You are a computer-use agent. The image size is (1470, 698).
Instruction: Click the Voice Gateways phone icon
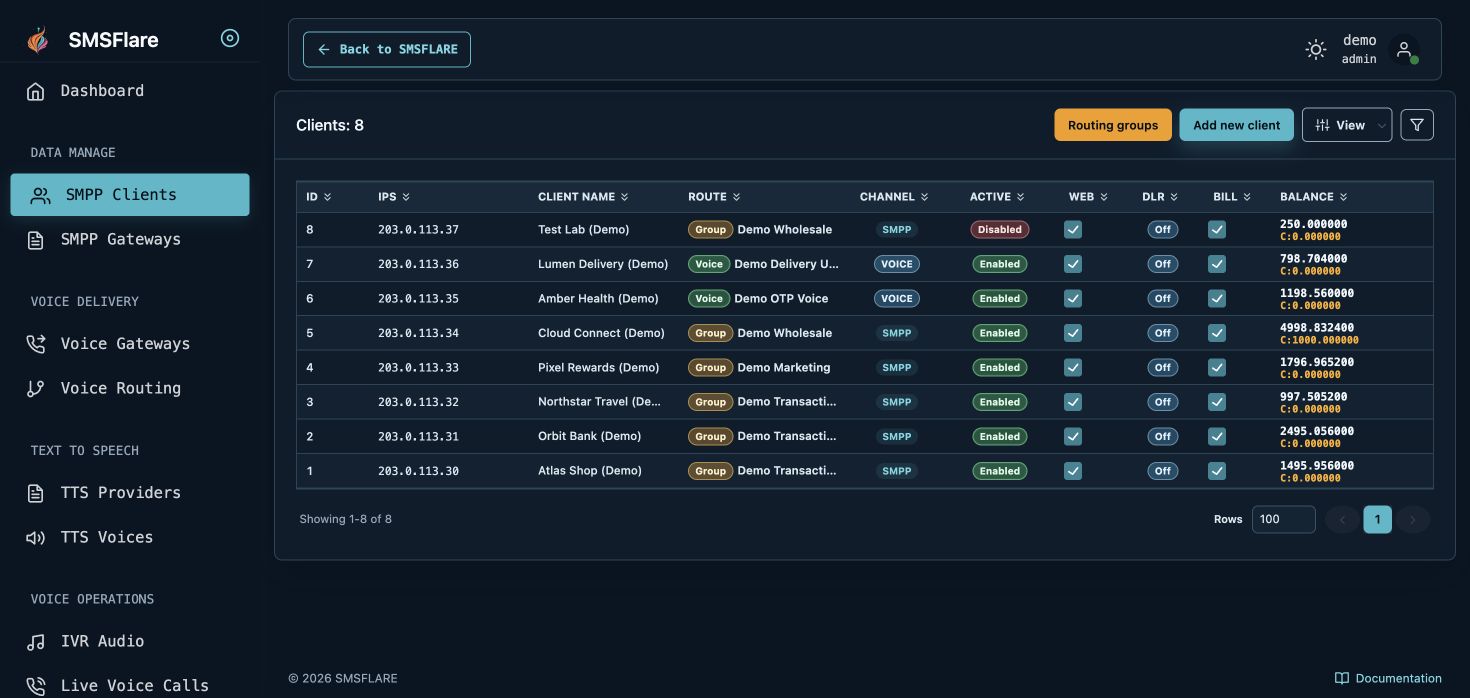tap(36, 344)
